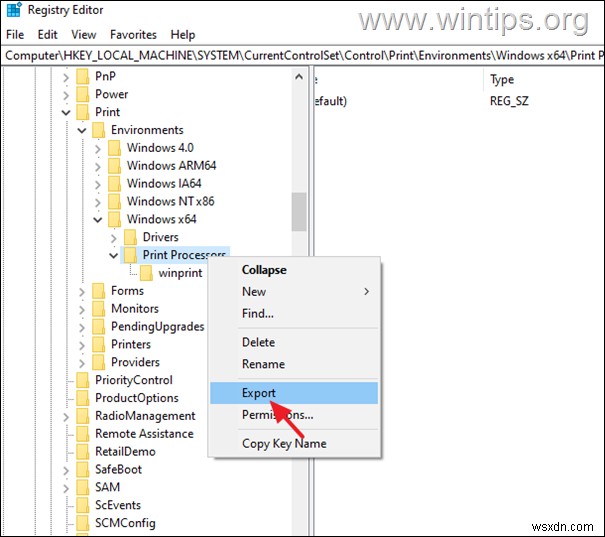Click the Environments folder icon
This screenshot has height=537, width=605.
98,130
